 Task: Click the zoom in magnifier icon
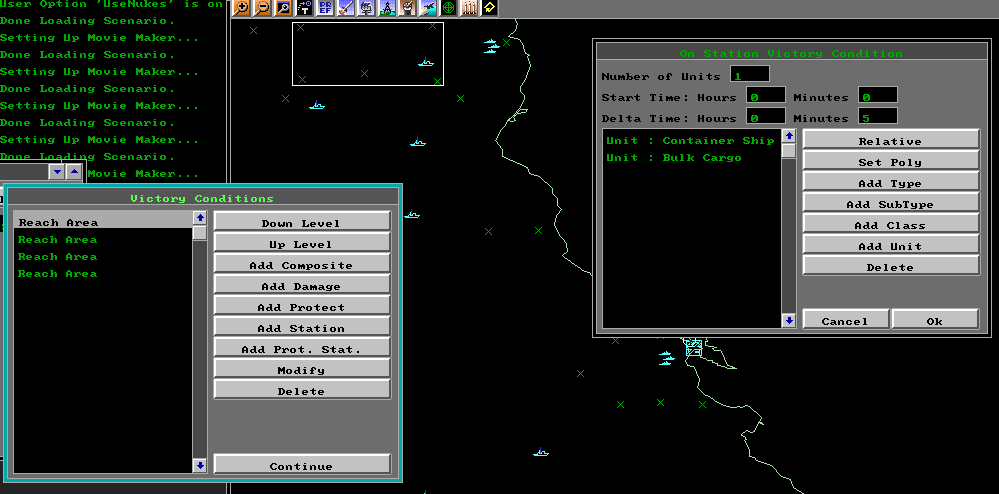pos(241,8)
